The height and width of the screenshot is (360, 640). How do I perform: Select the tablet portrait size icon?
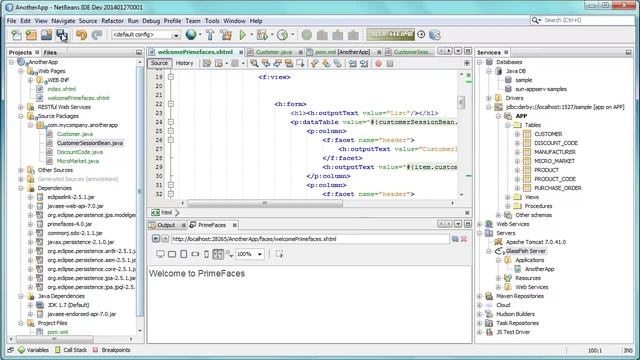point(184,254)
